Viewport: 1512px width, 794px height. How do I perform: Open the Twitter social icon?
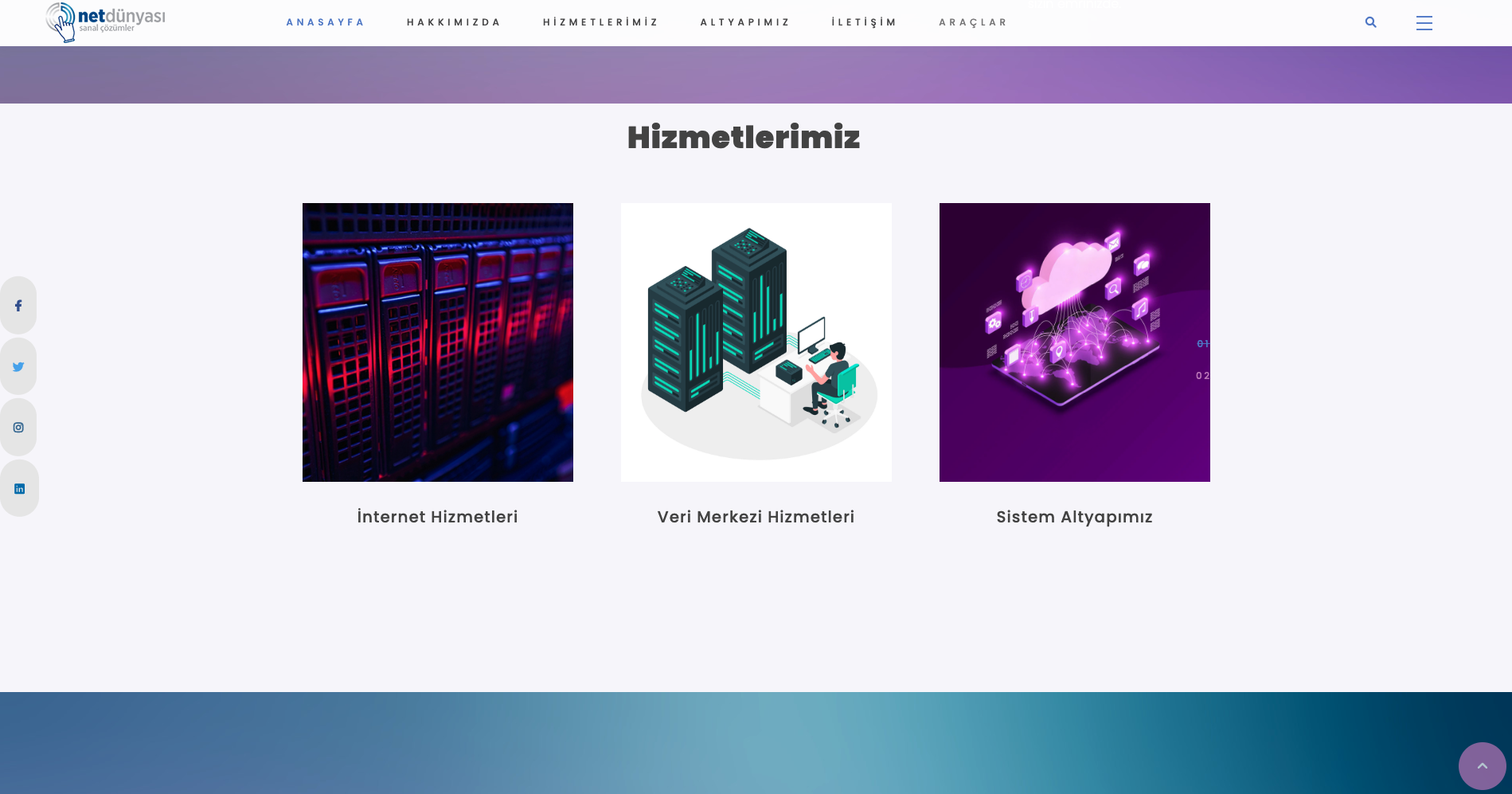18,366
